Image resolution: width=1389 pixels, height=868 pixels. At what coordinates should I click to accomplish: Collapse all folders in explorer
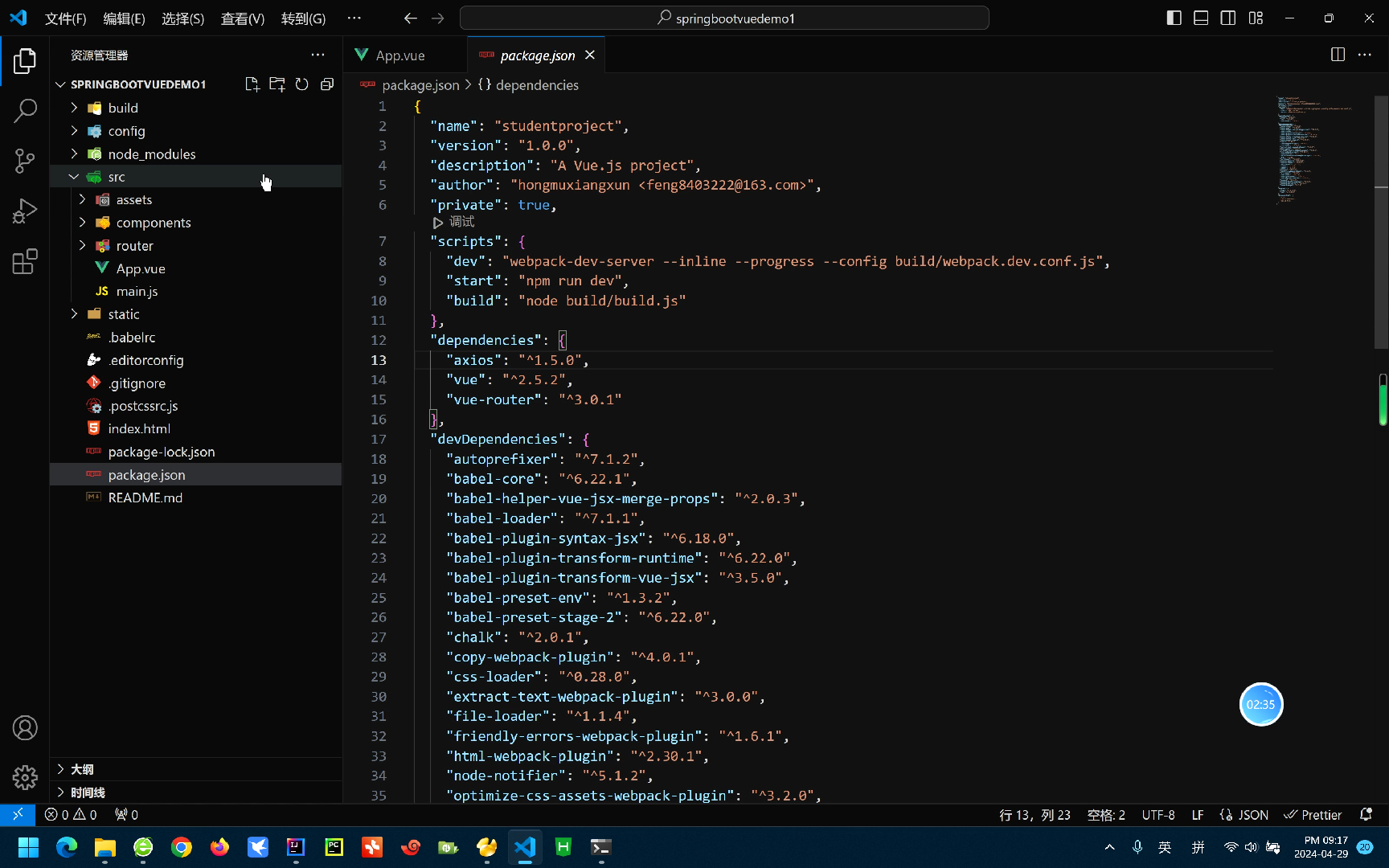[x=327, y=84]
